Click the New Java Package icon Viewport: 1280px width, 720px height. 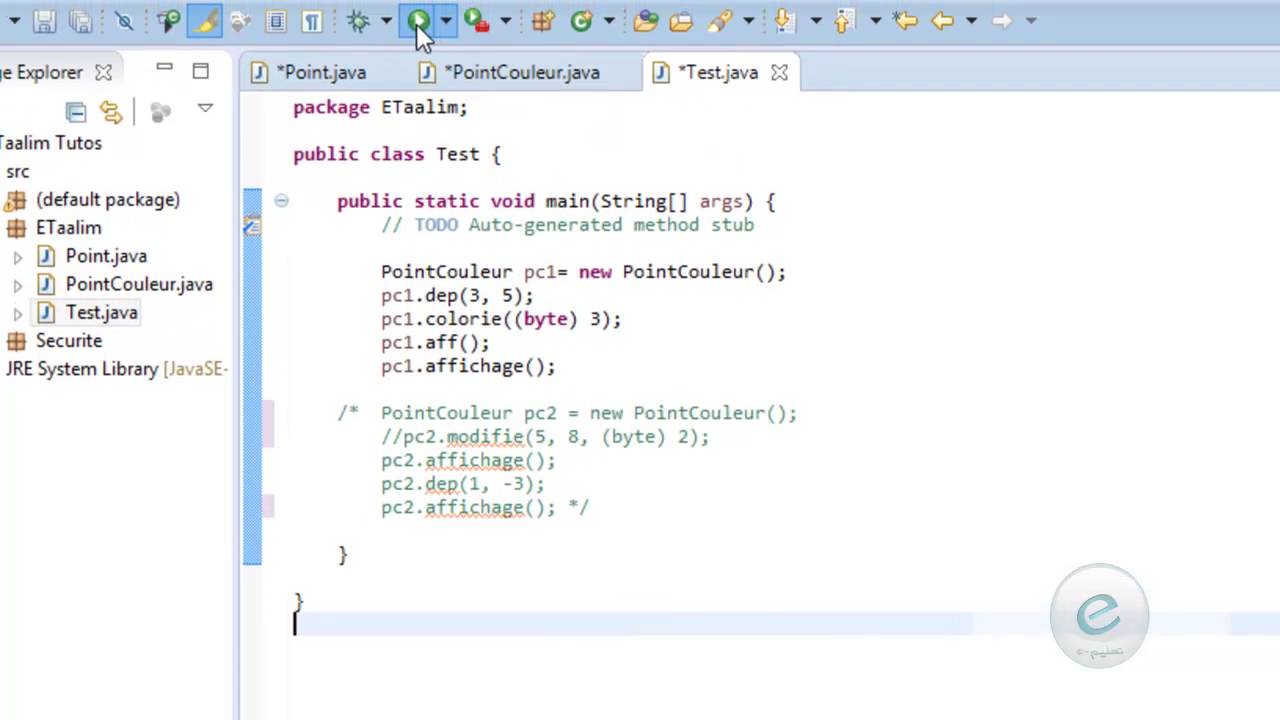click(x=543, y=20)
